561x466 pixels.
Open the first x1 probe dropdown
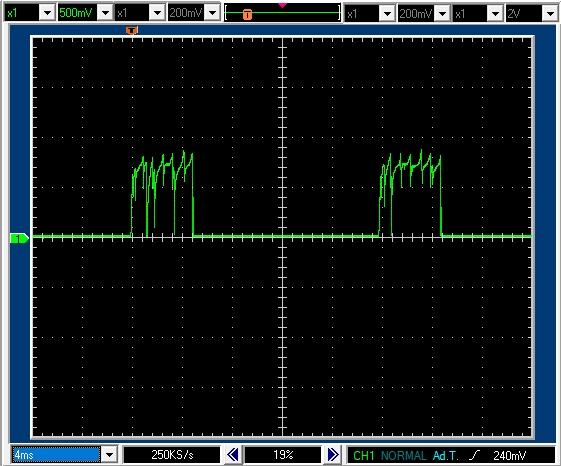click(48, 13)
